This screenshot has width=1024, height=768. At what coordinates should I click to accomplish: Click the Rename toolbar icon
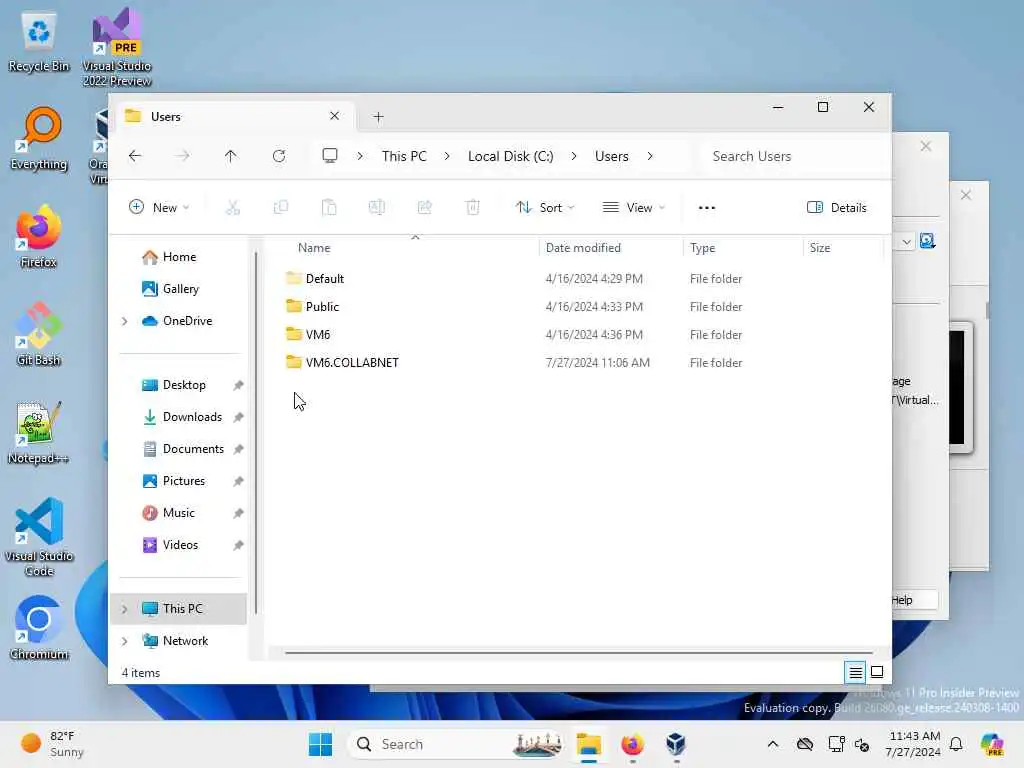pyautogui.click(x=377, y=208)
